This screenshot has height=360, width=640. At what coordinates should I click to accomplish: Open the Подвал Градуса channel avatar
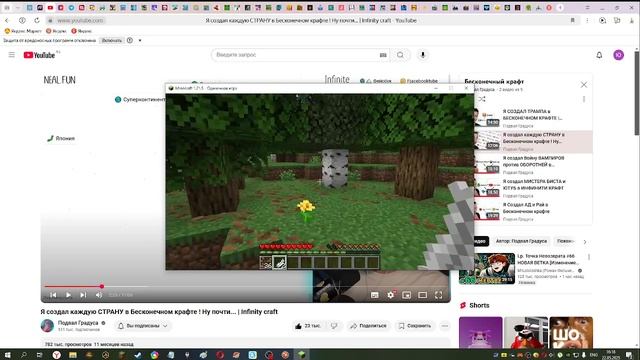tap(47, 325)
